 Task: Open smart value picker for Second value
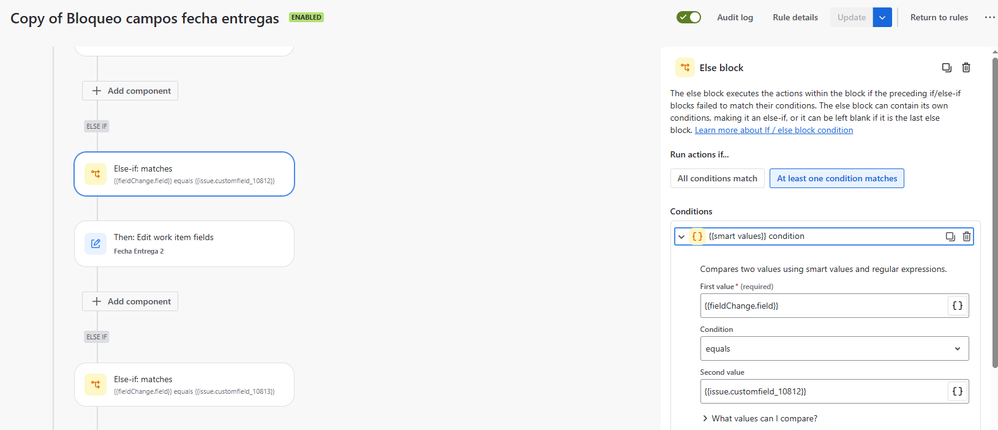pyautogui.click(x=957, y=392)
